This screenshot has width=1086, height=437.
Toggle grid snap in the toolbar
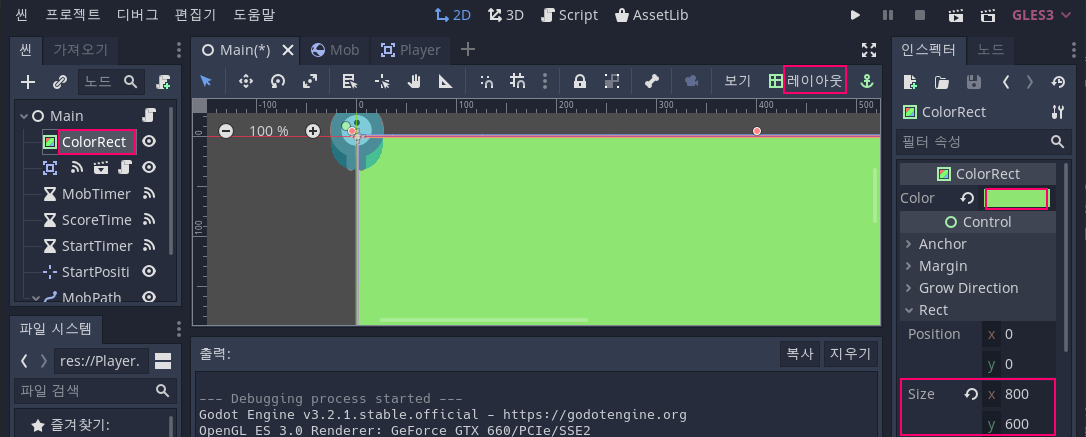coord(517,81)
